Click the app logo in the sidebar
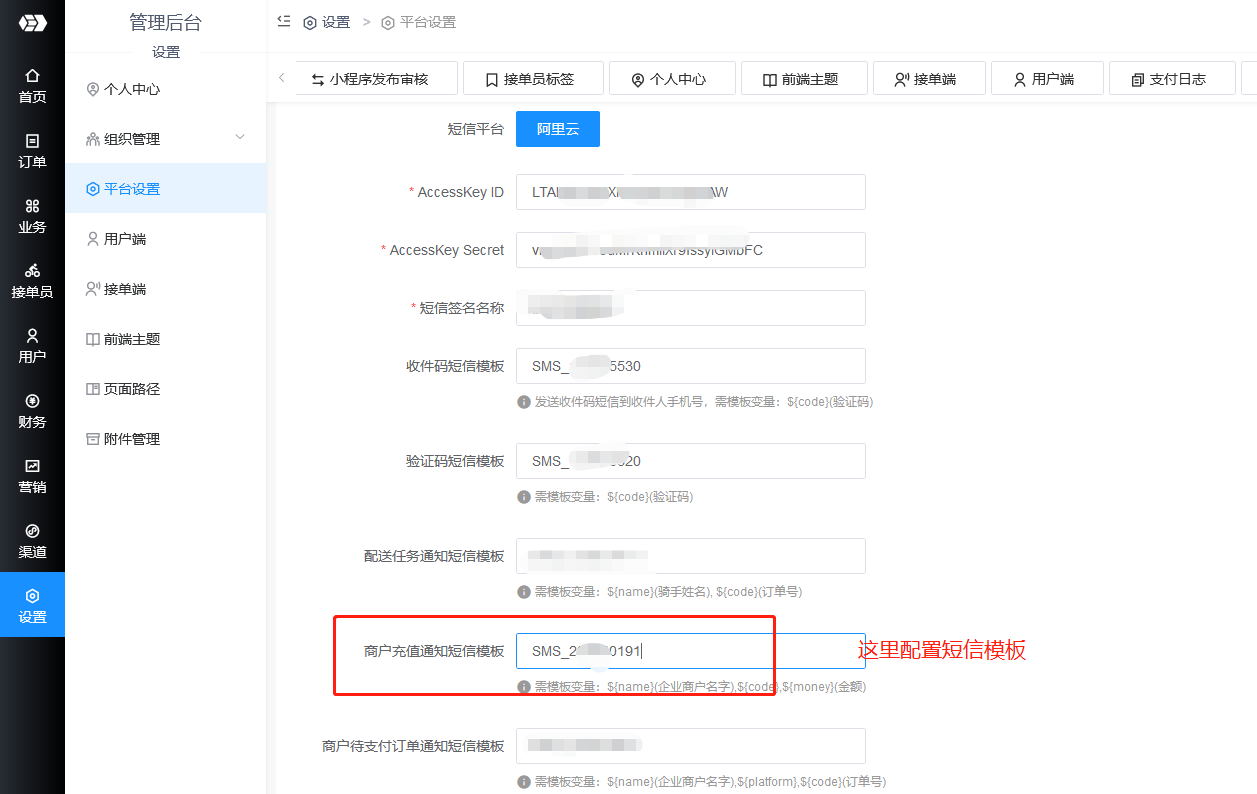 [x=32, y=22]
